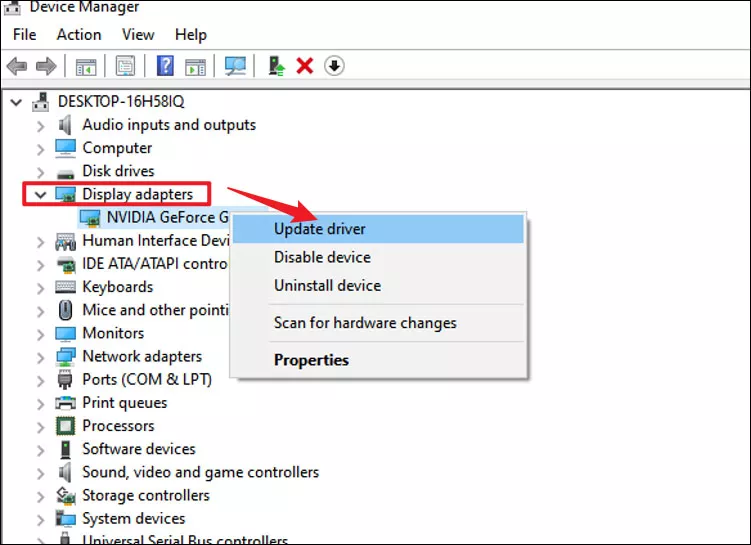751x545 pixels.
Task: Expand the Processors chevron
Action: [41, 427]
